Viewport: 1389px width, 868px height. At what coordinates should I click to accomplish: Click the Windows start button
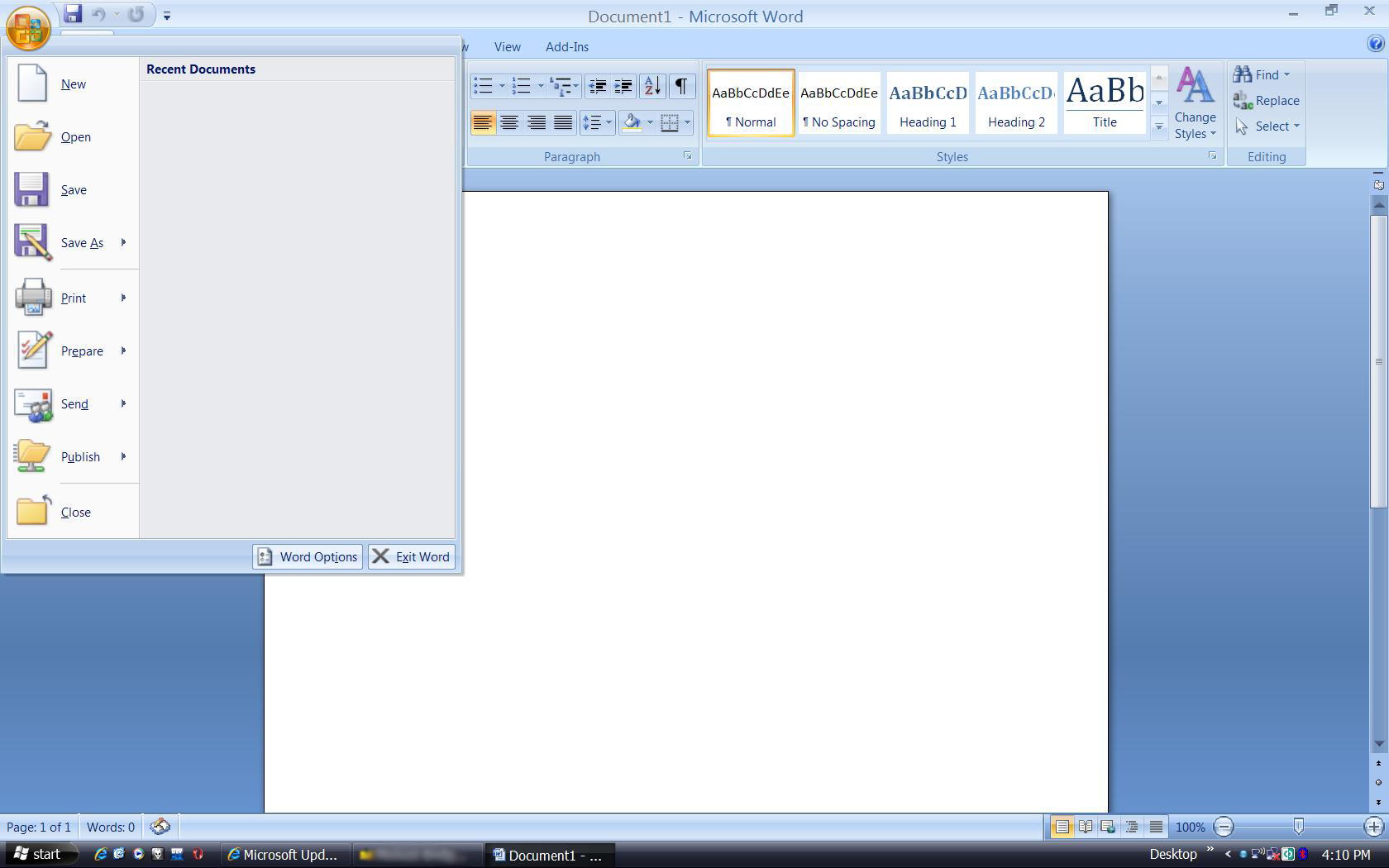coord(39,855)
